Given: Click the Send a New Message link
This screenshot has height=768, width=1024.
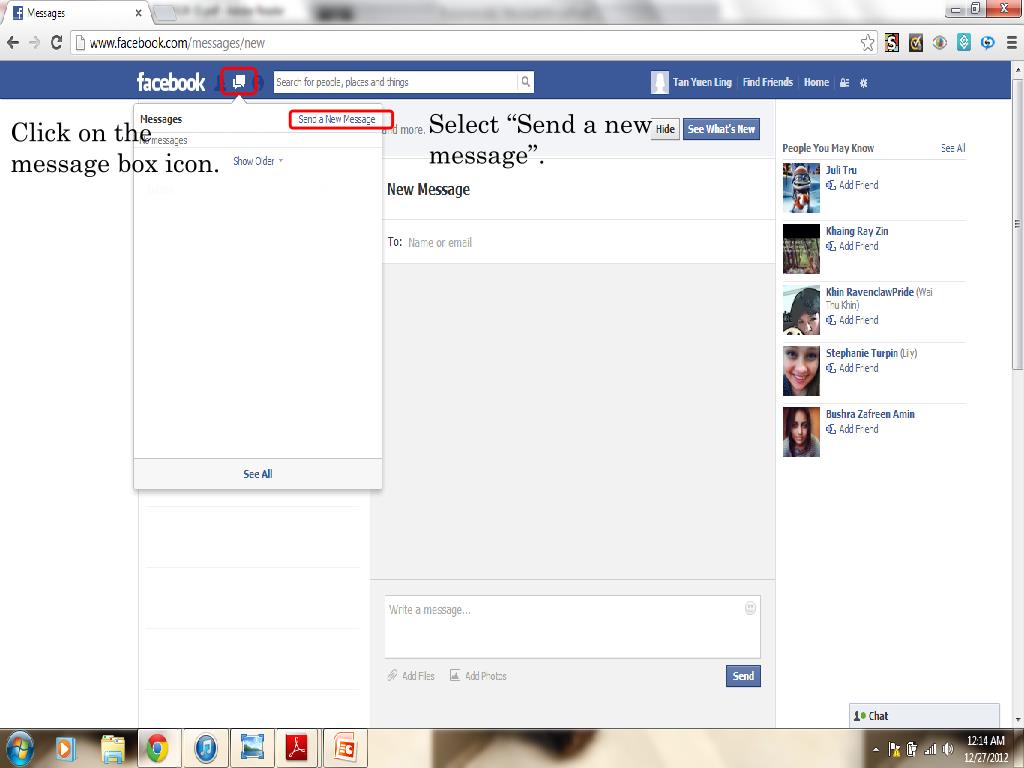Looking at the screenshot, I should click(x=337, y=119).
